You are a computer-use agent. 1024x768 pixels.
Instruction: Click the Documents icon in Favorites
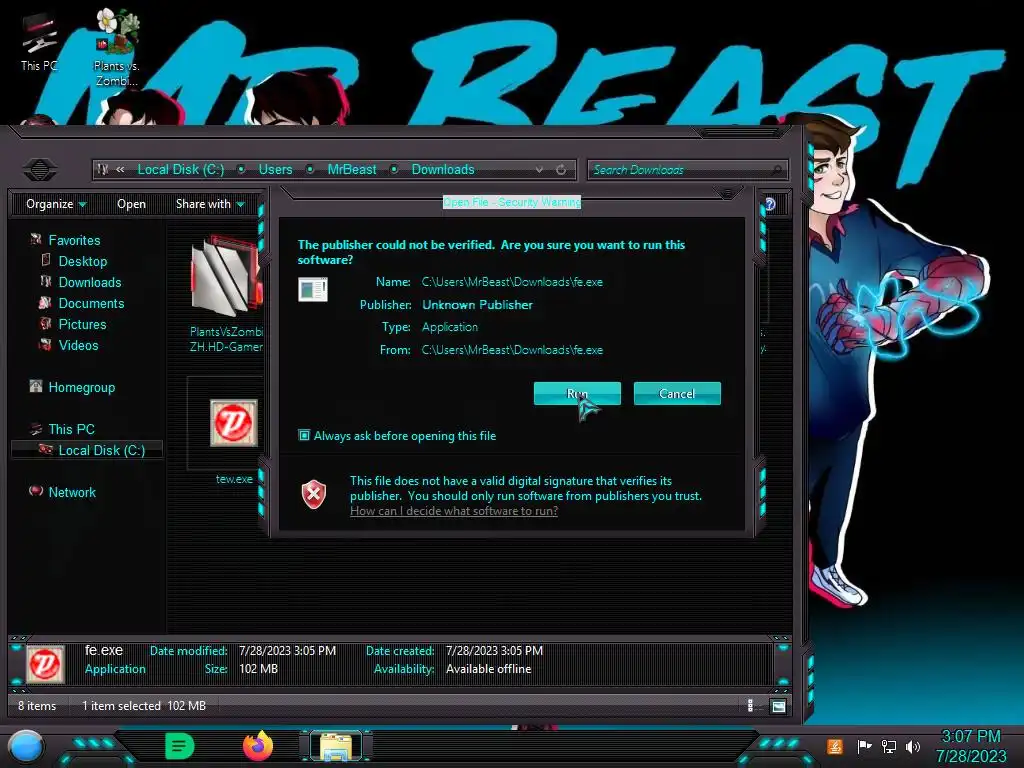[x=45, y=302]
